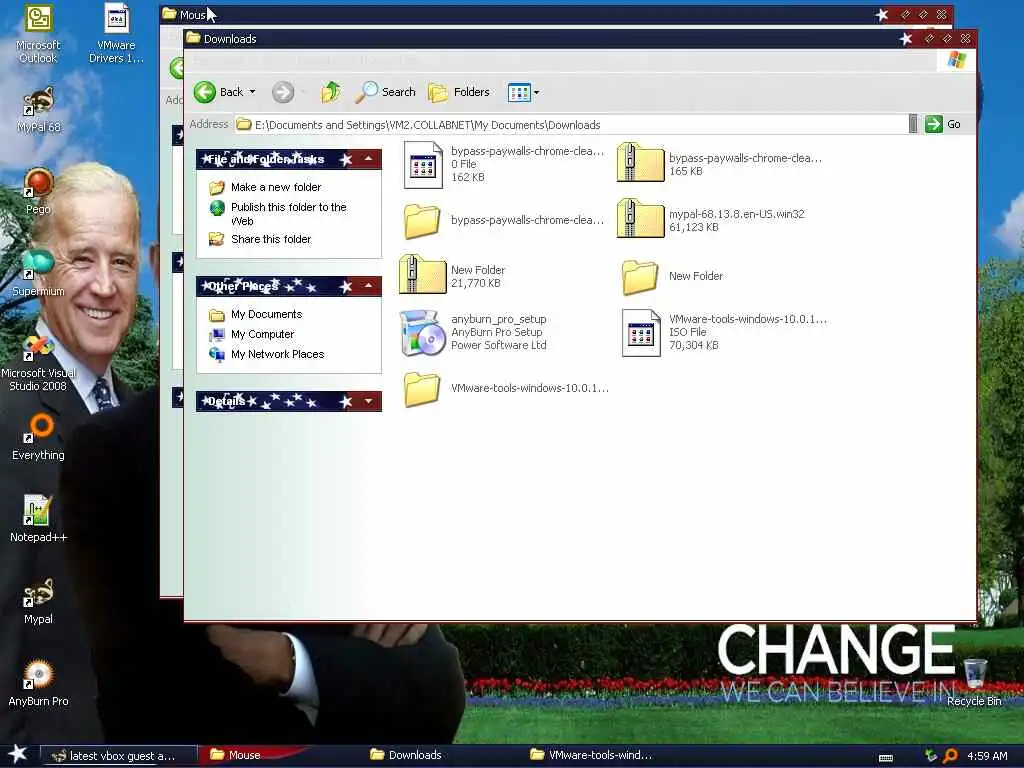Open the Supermium desktop shortcut
Viewport: 1024px width, 768px height.
[39, 273]
